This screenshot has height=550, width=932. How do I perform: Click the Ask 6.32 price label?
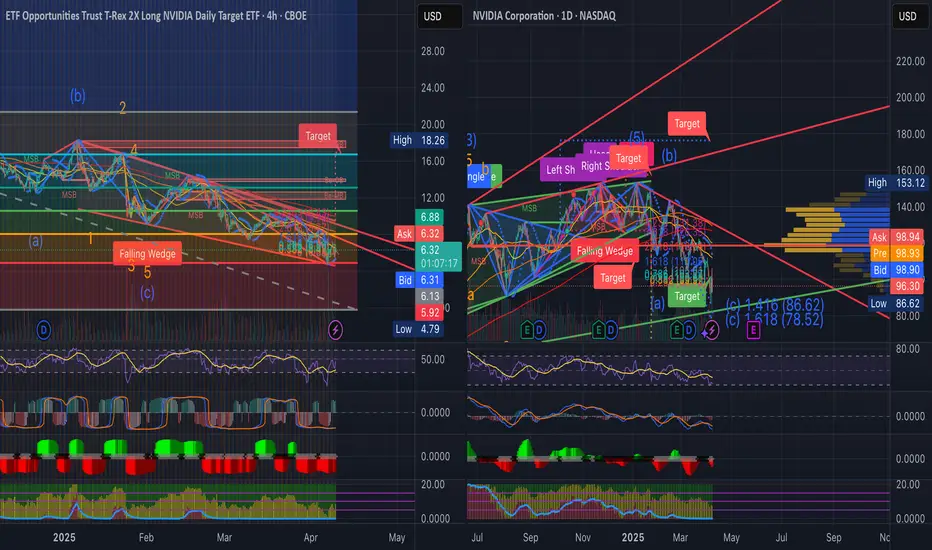tap(420, 234)
